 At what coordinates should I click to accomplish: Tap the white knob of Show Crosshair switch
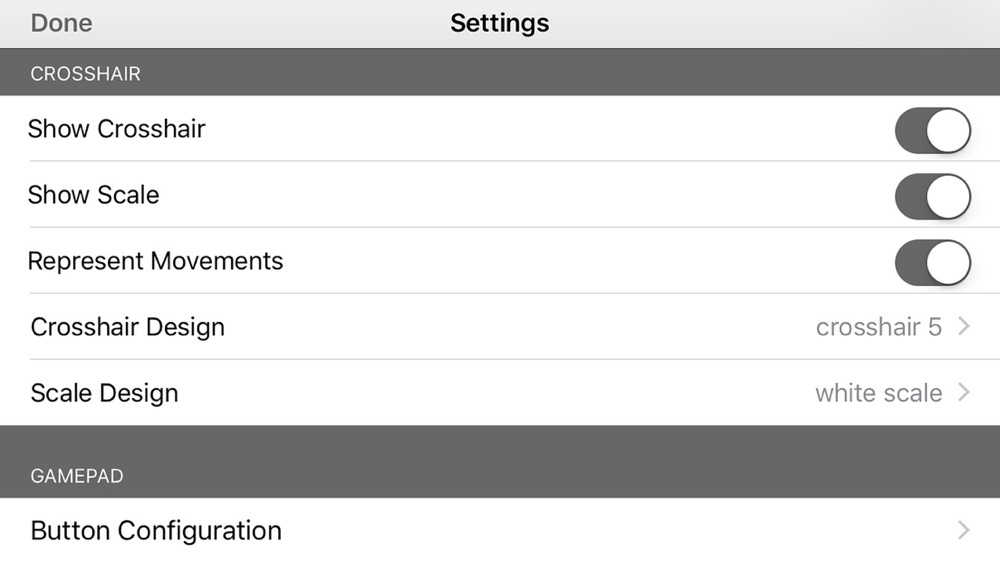pos(948,131)
